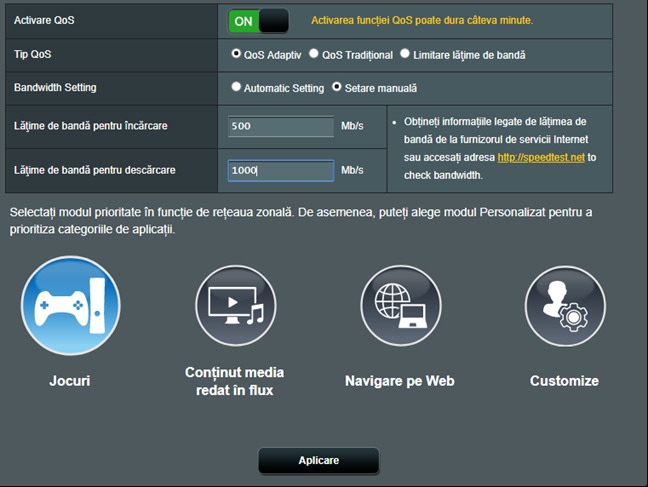Click the Bandwidth Setting row label
This screenshot has width=648, height=487.
click(x=55, y=88)
